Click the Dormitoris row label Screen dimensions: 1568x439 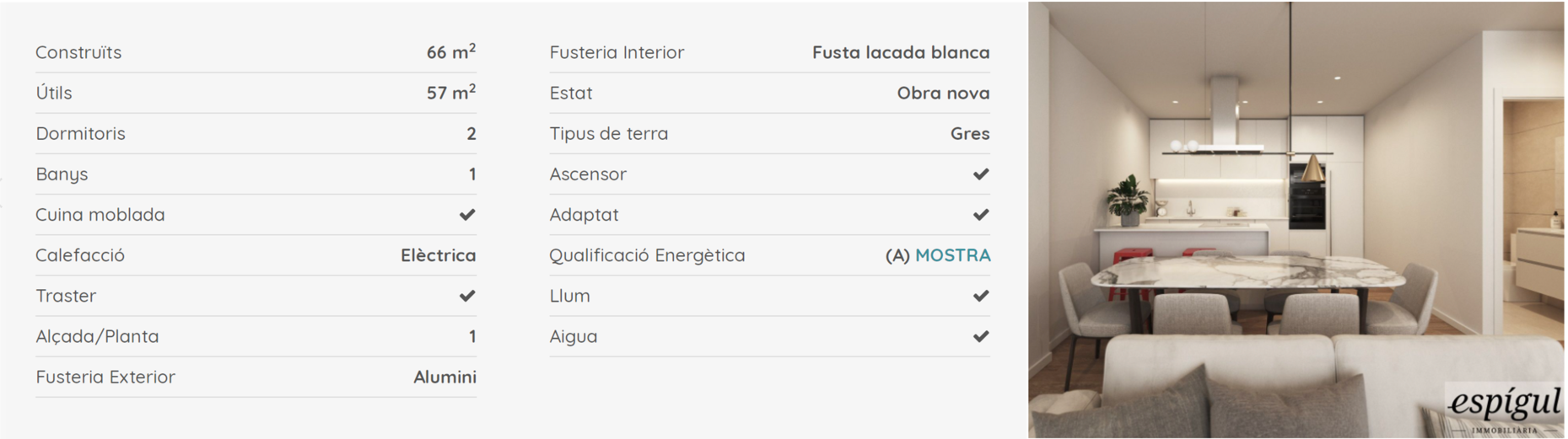coord(80,134)
